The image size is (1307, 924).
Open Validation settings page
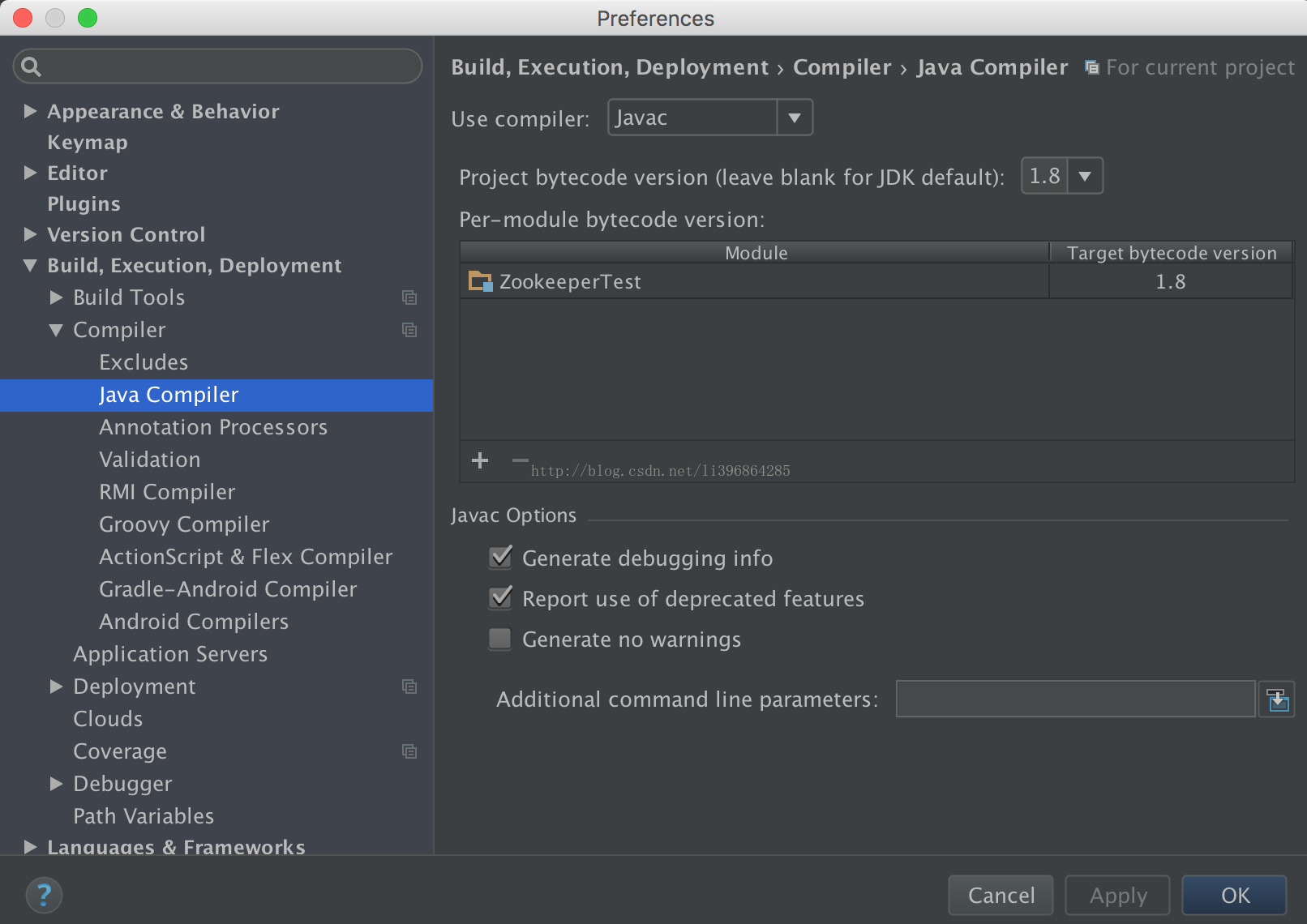[150, 460]
